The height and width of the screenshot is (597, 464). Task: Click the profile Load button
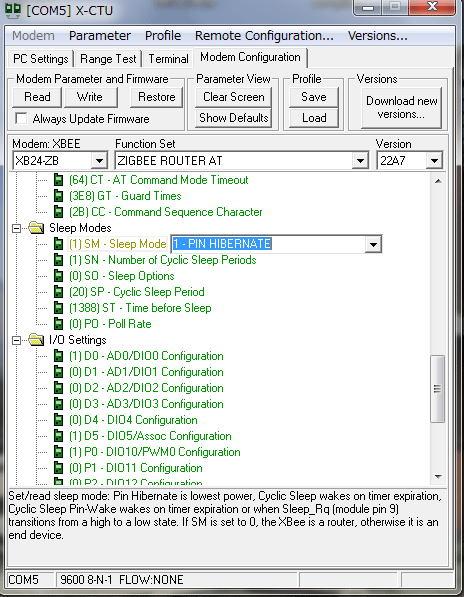tap(314, 118)
